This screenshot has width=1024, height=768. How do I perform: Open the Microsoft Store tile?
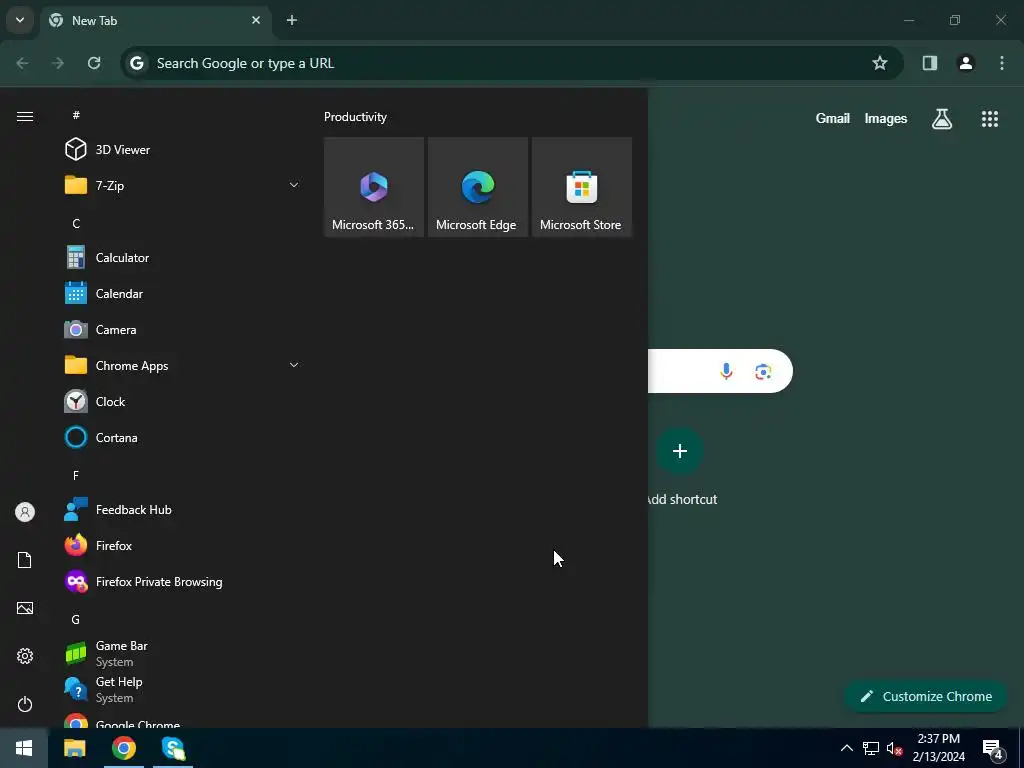581,187
